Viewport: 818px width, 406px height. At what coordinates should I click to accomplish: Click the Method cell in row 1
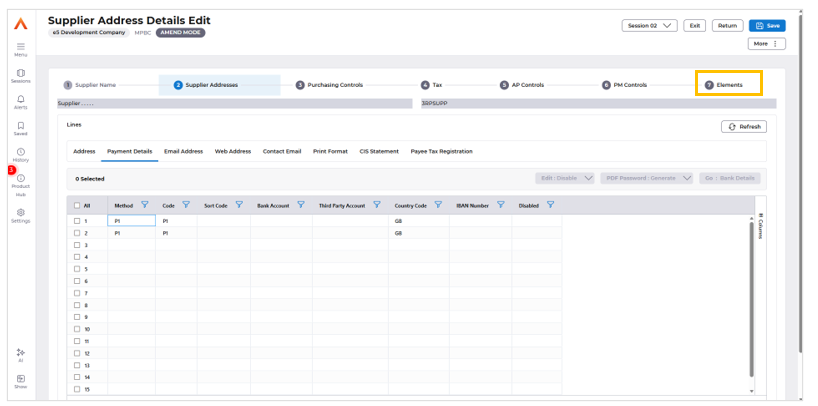pos(131,221)
